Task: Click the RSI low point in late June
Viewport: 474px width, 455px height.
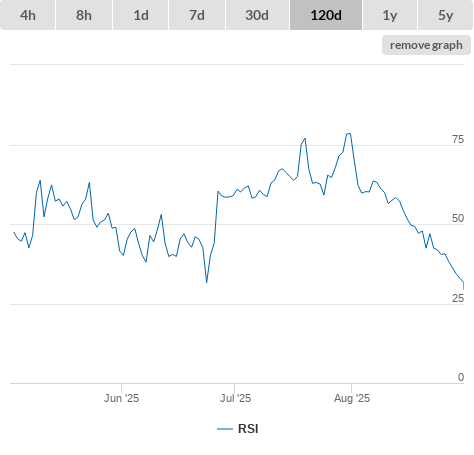Action: pos(207,282)
